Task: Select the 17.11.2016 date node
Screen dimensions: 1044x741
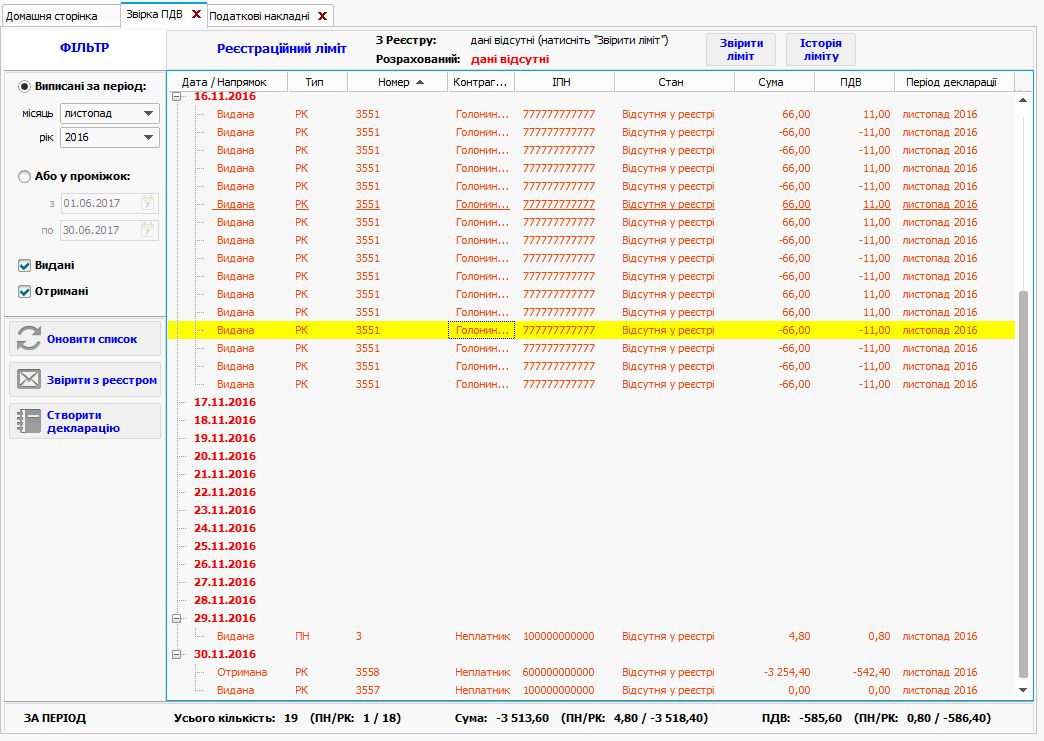Action: (224, 402)
